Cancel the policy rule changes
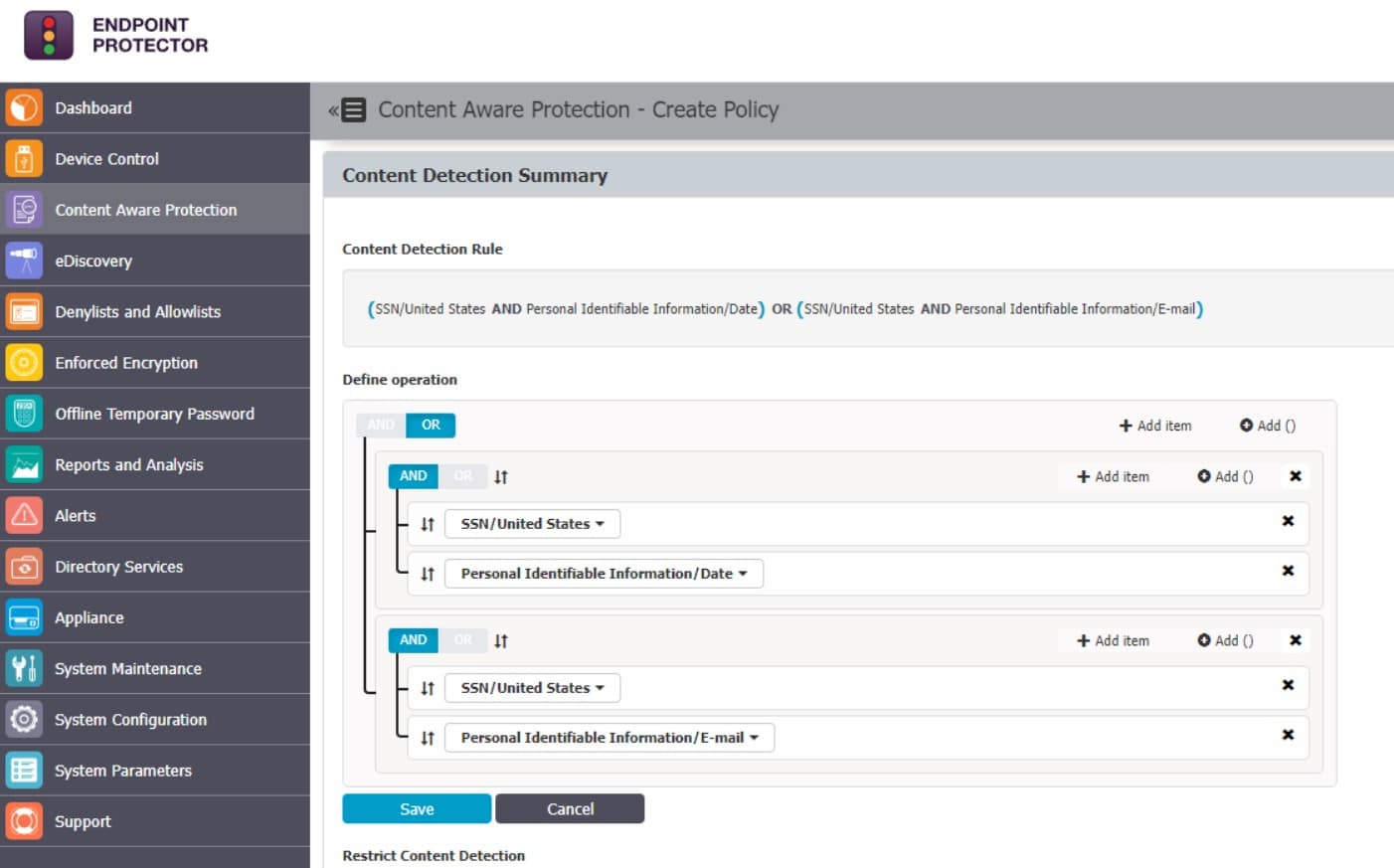This screenshot has width=1394, height=868. pos(570,808)
